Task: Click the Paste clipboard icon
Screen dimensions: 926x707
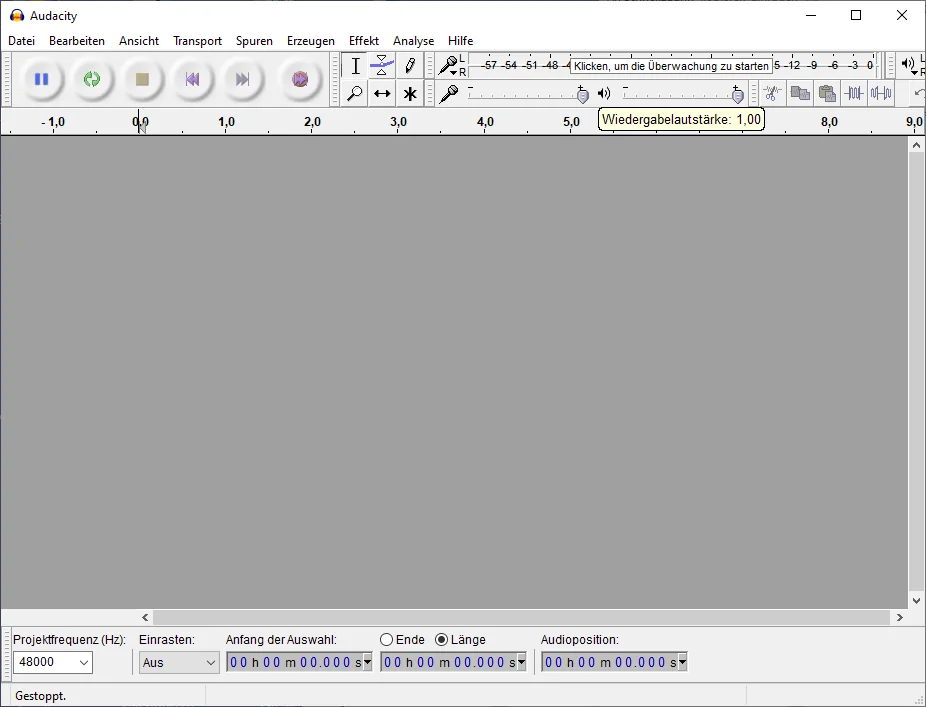Action: click(x=826, y=93)
